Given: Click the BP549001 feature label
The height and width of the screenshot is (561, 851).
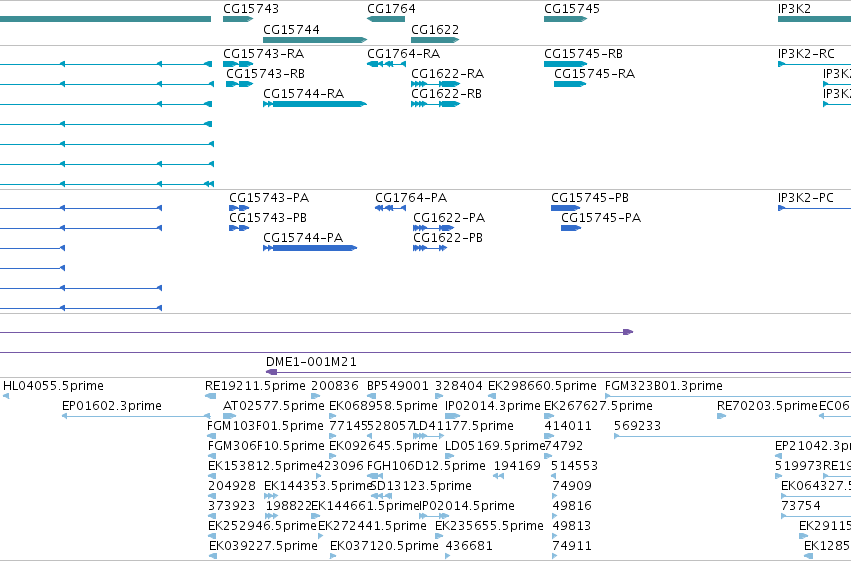Looking at the screenshot, I should coord(398,386).
